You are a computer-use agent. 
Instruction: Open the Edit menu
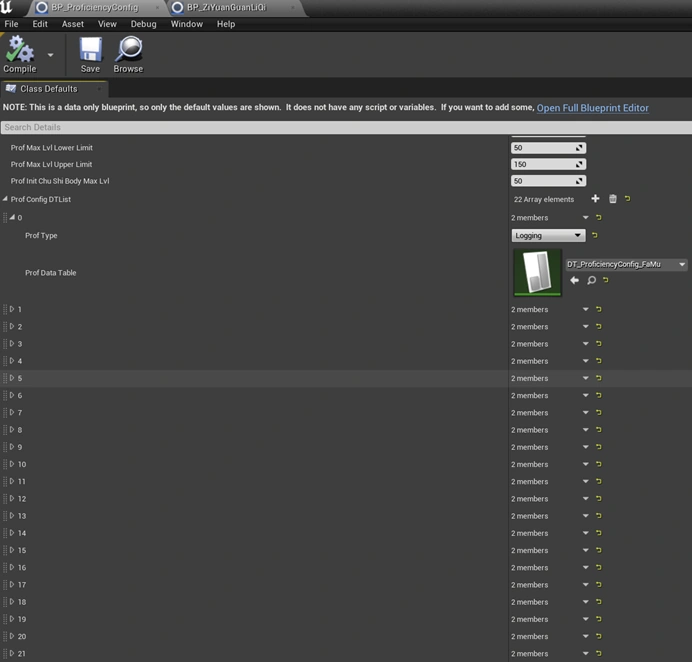(40, 24)
